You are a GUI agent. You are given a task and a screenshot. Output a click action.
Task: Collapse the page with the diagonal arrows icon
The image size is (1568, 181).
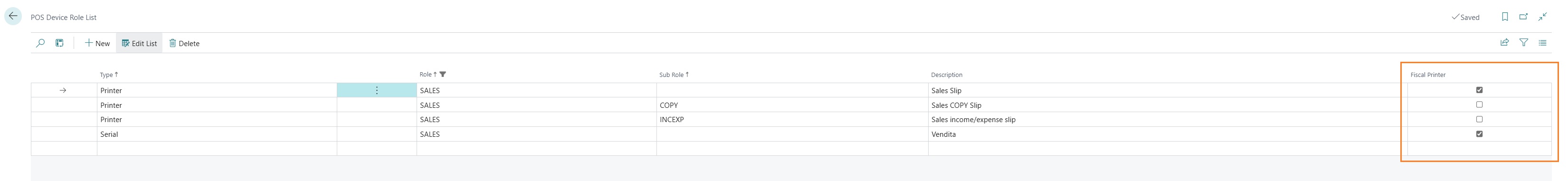tap(1542, 17)
